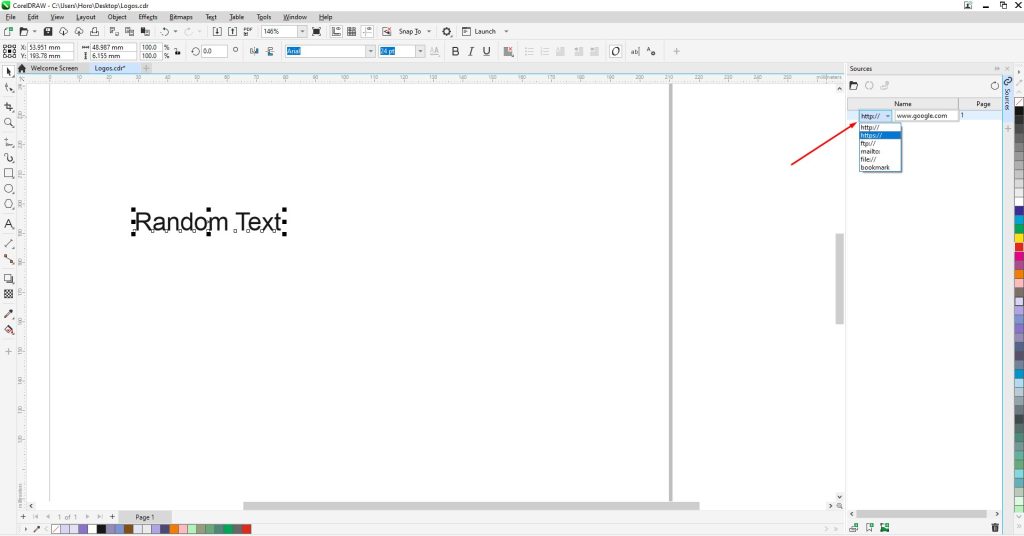1024x536 pixels.
Task: Select the Artistic Media tool
Action: [8, 157]
